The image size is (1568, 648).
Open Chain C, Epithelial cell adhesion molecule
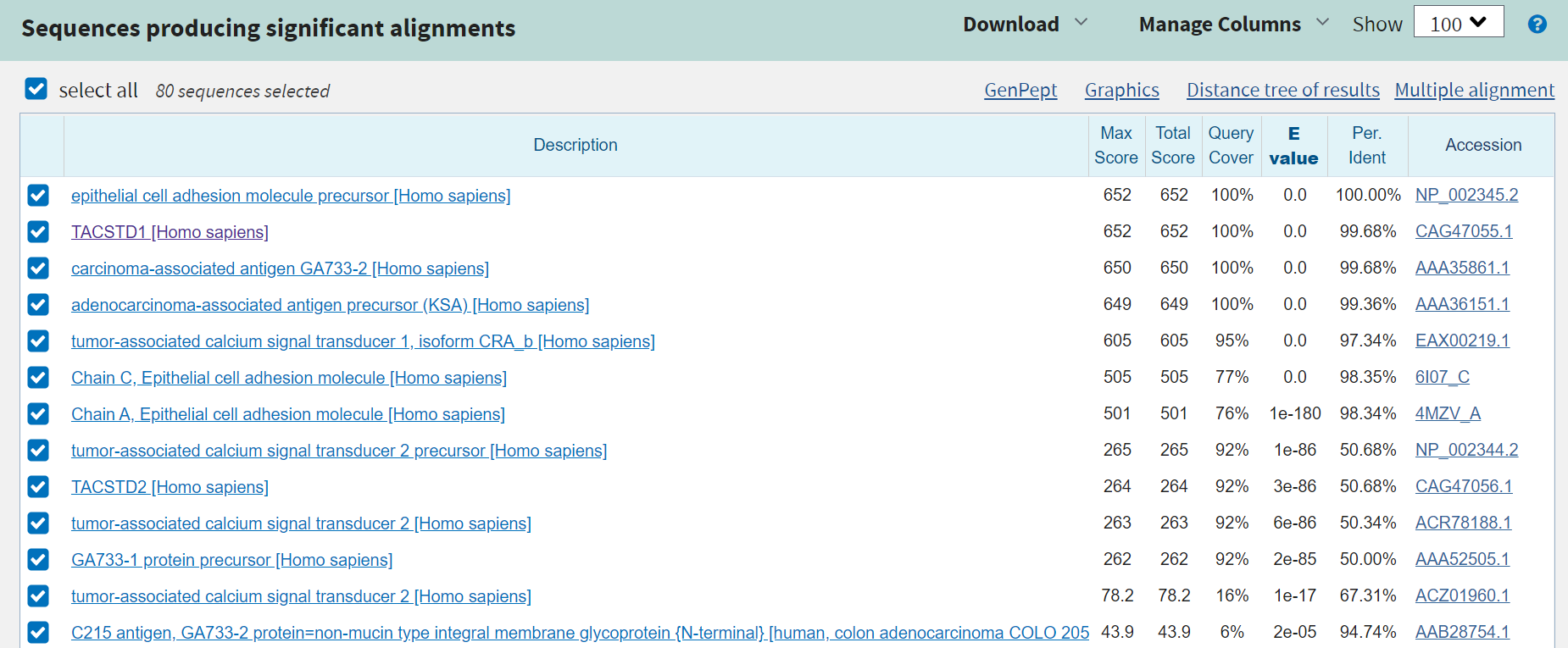pos(289,378)
